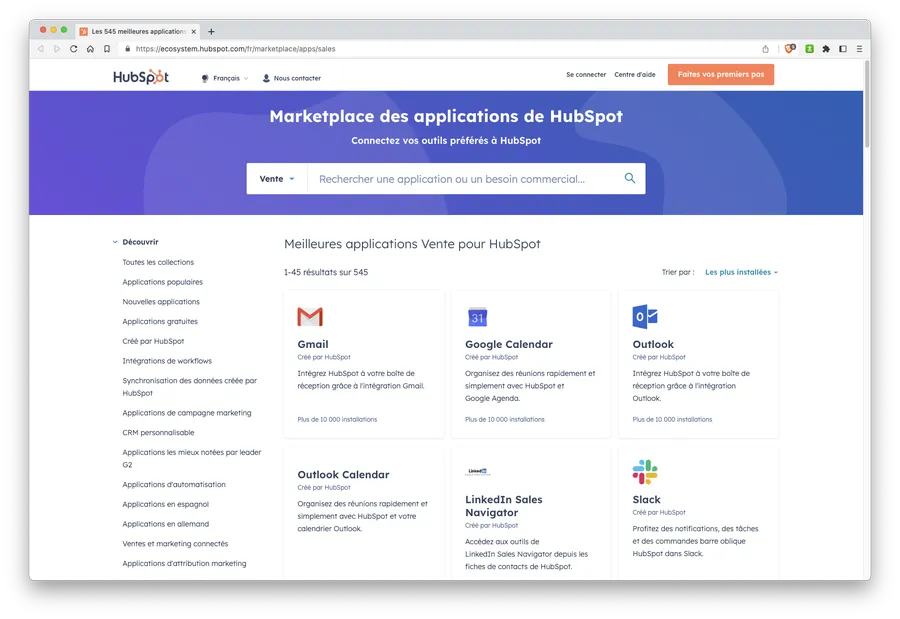Image resolution: width=900 pixels, height=619 pixels.
Task: Open the Slack app title
Action: [646, 500]
